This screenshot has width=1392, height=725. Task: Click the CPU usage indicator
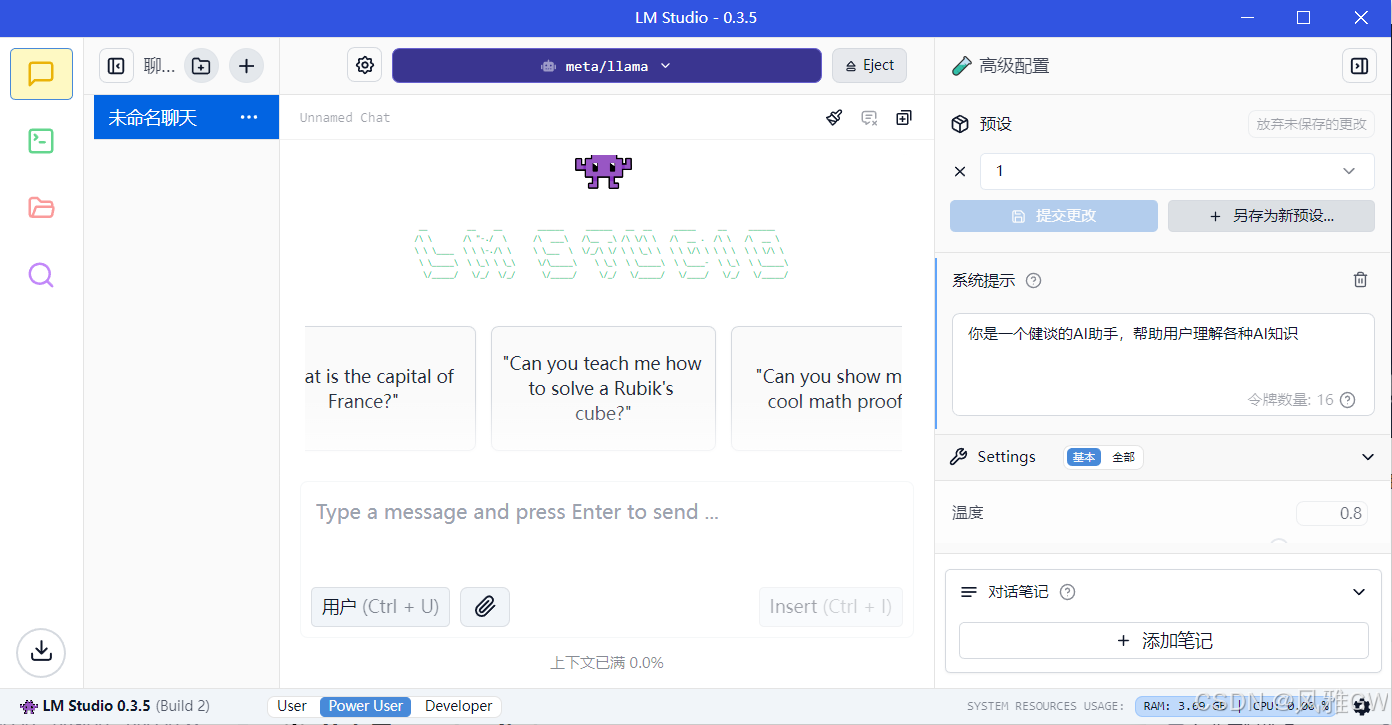pyautogui.click(x=1292, y=706)
